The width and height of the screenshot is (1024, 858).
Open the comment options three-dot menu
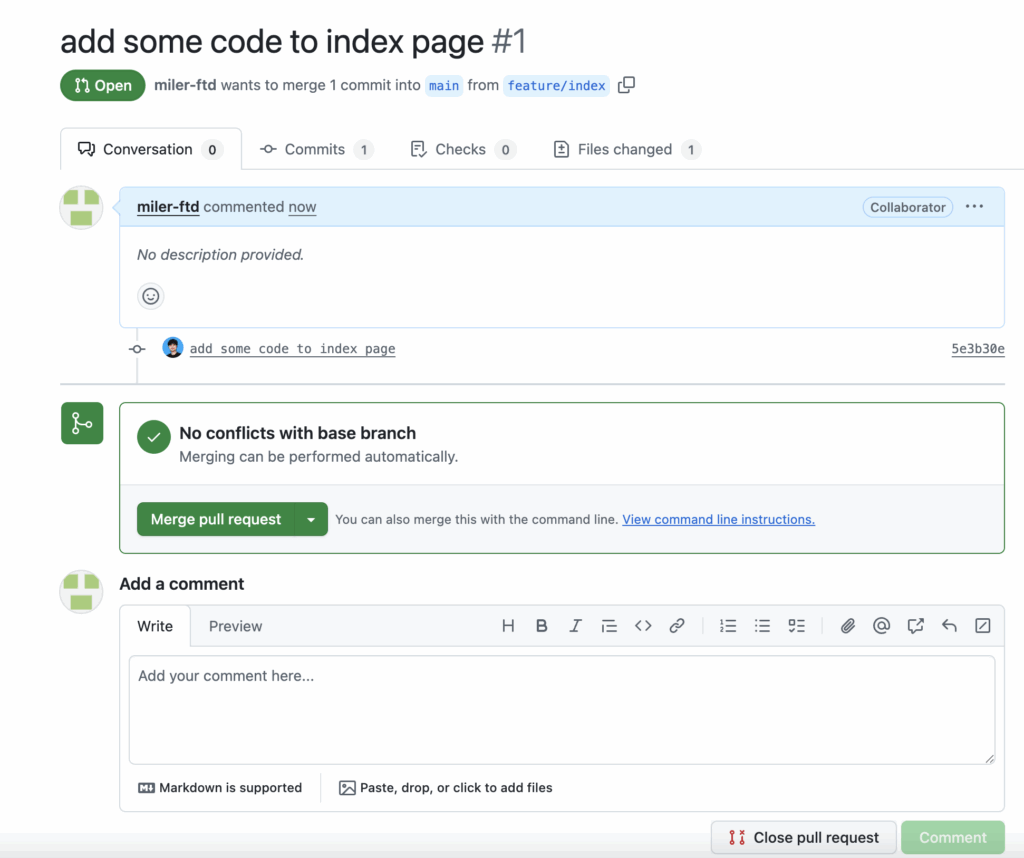[x=975, y=207]
